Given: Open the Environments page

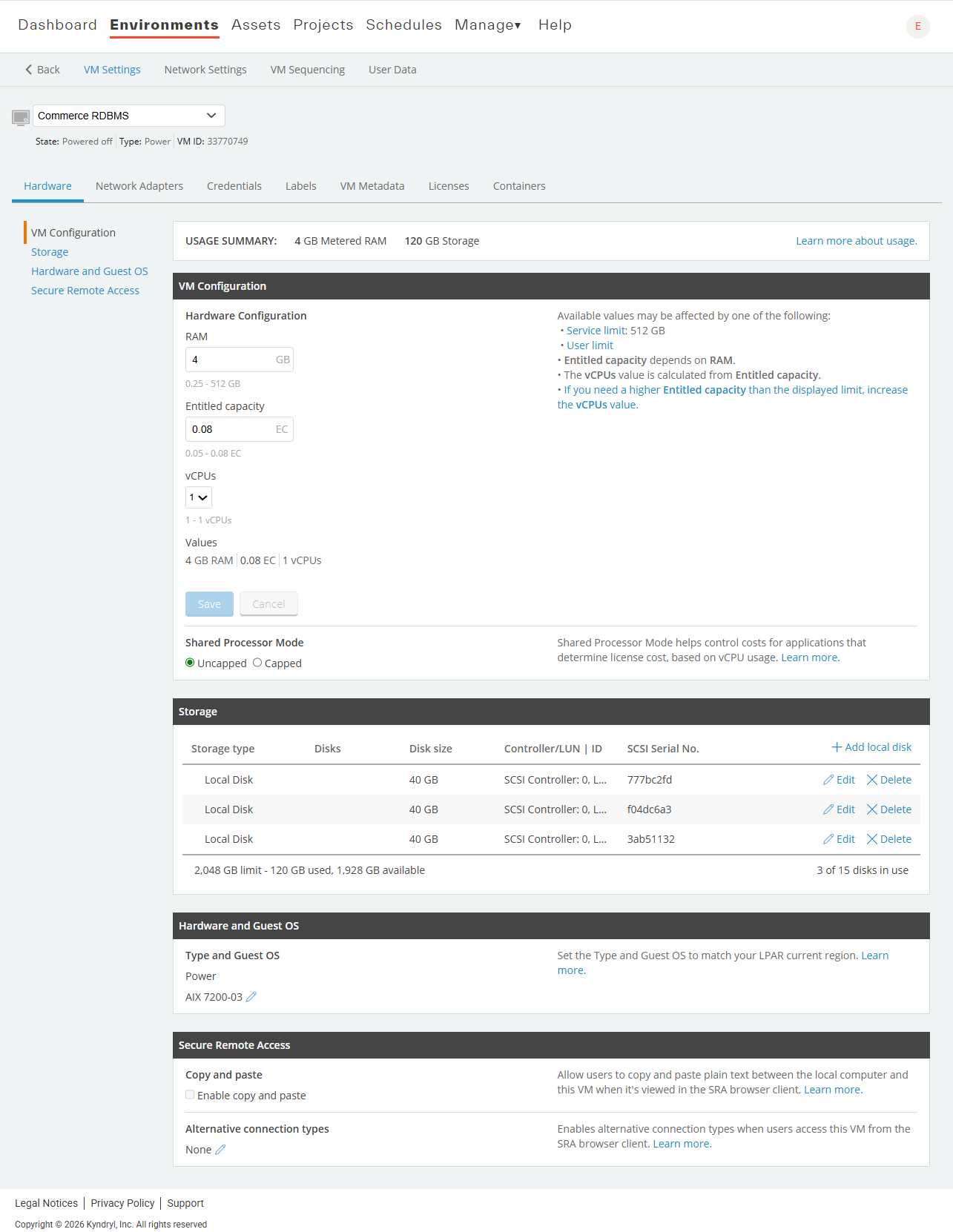Looking at the screenshot, I should (165, 25).
